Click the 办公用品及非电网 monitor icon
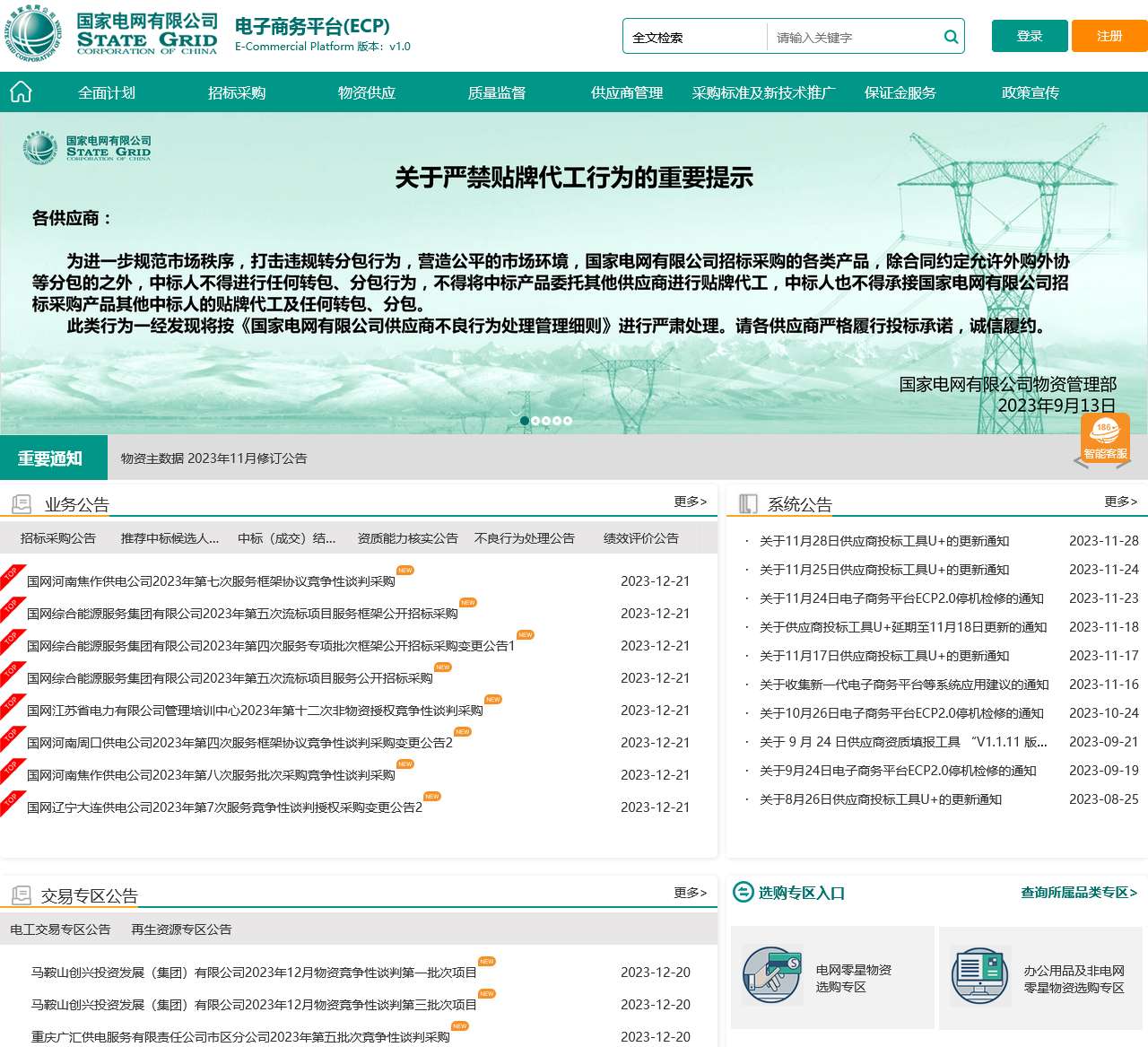The image size is (1148, 1047). [x=979, y=975]
